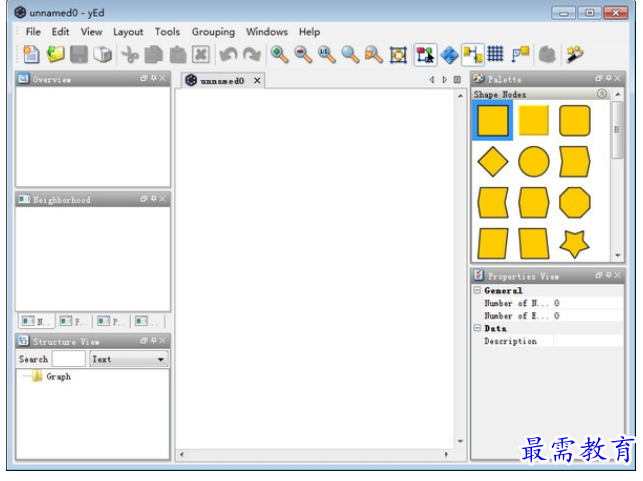This screenshot has width=643, height=481.
Task: Open the Layout menu
Action: tap(128, 32)
